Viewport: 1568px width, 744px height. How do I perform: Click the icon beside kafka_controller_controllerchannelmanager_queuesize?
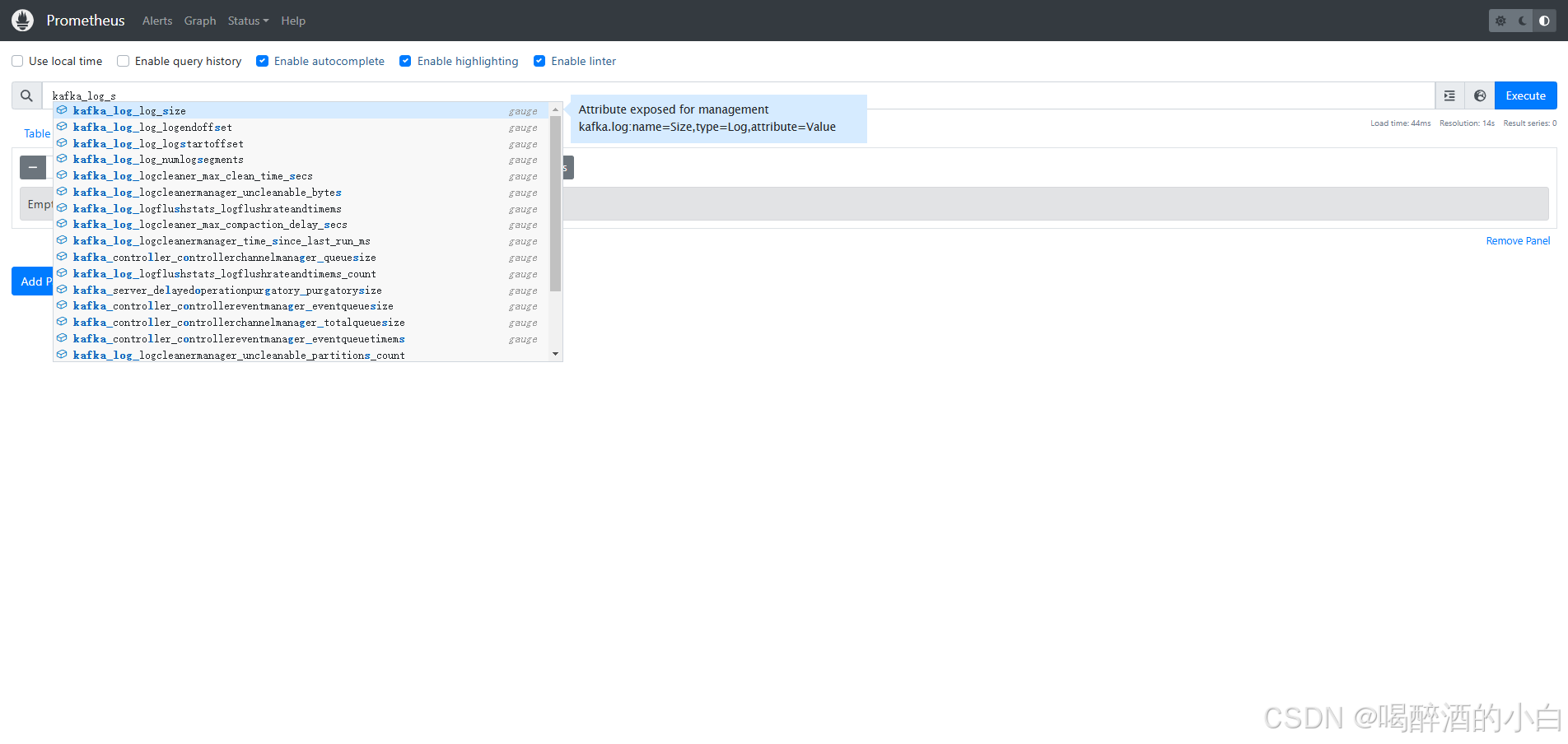pos(62,257)
